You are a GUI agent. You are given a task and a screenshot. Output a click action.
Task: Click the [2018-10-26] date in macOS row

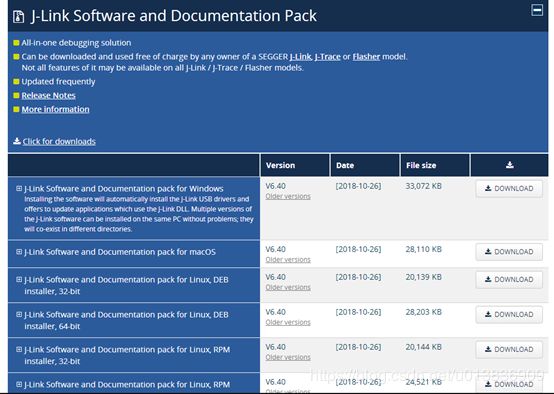[x=358, y=249]
